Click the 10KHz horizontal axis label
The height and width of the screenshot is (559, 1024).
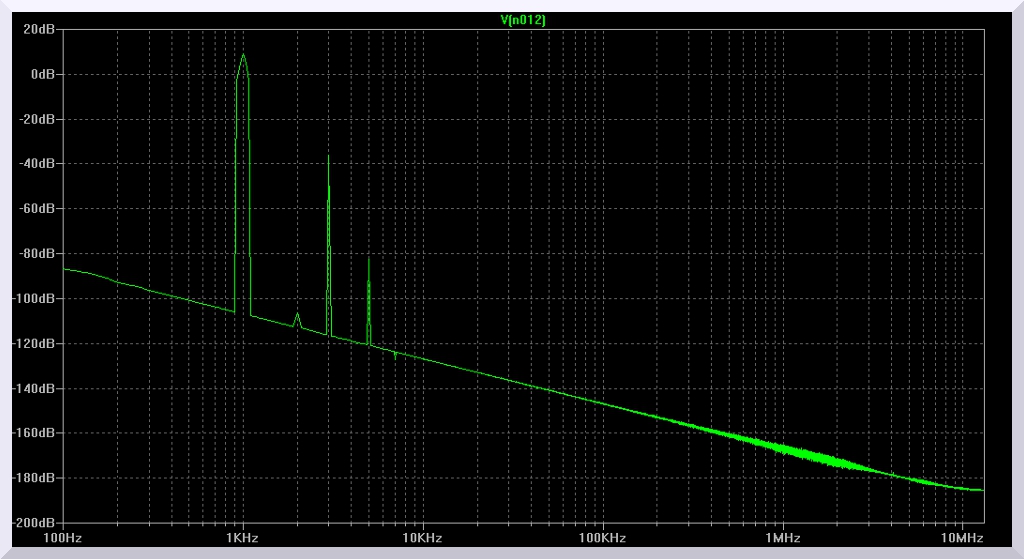pos(422,538)
